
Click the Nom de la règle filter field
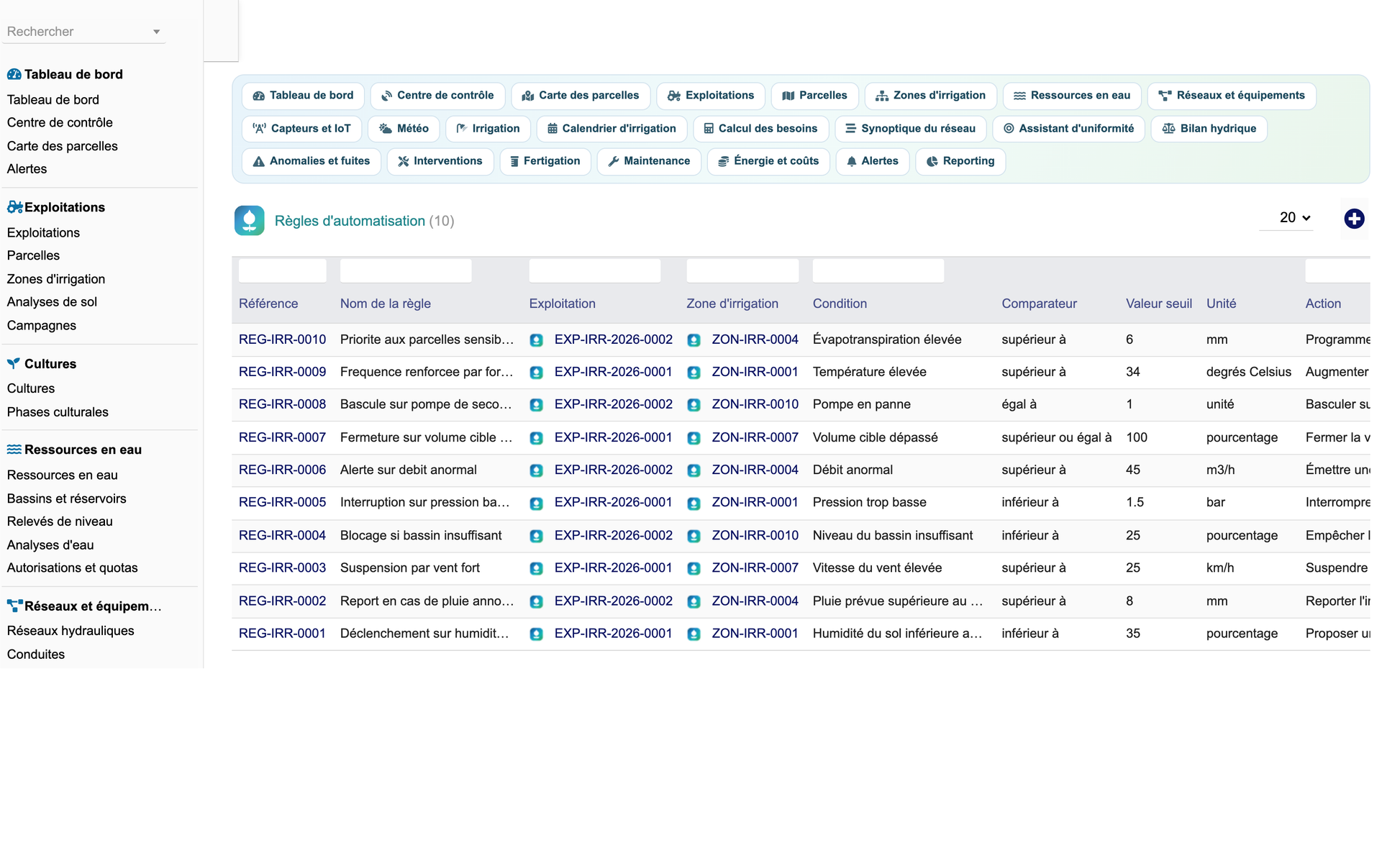pos(406,270)
